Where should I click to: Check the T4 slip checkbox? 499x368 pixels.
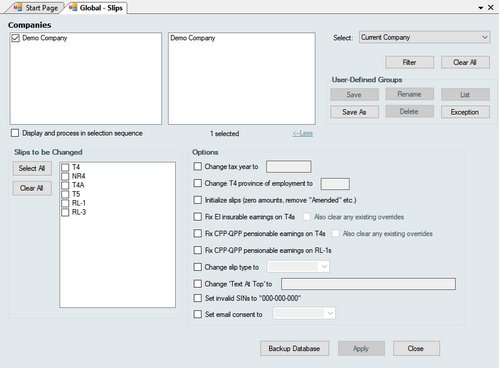coord(65,167)
